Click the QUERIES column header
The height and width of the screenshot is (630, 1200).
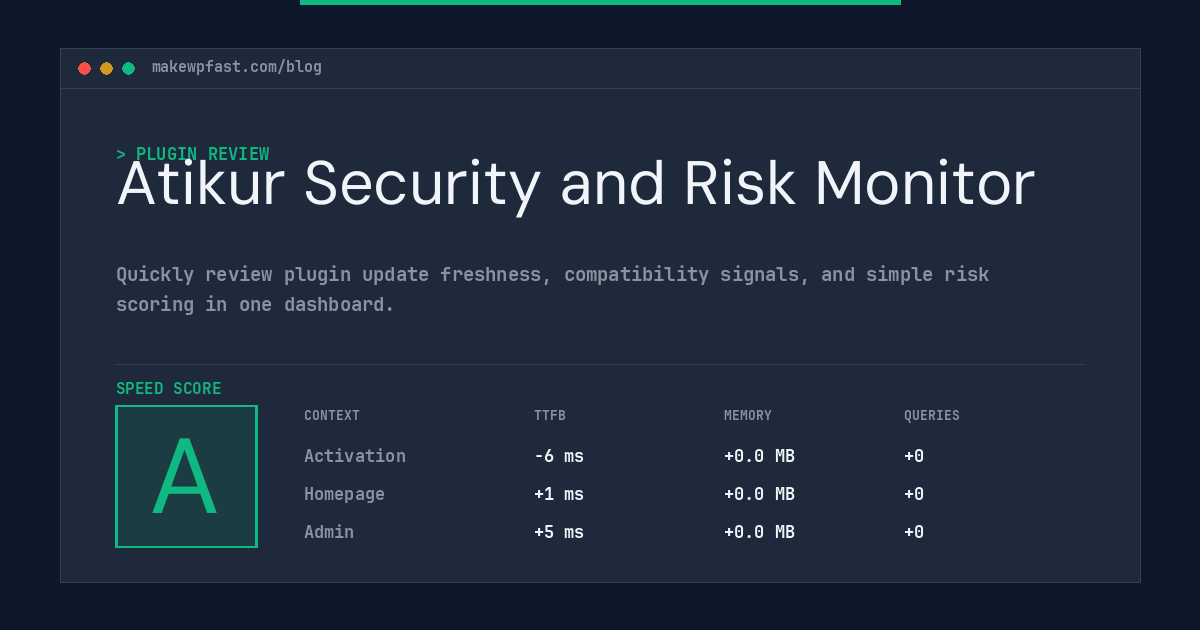coord(932,416)
